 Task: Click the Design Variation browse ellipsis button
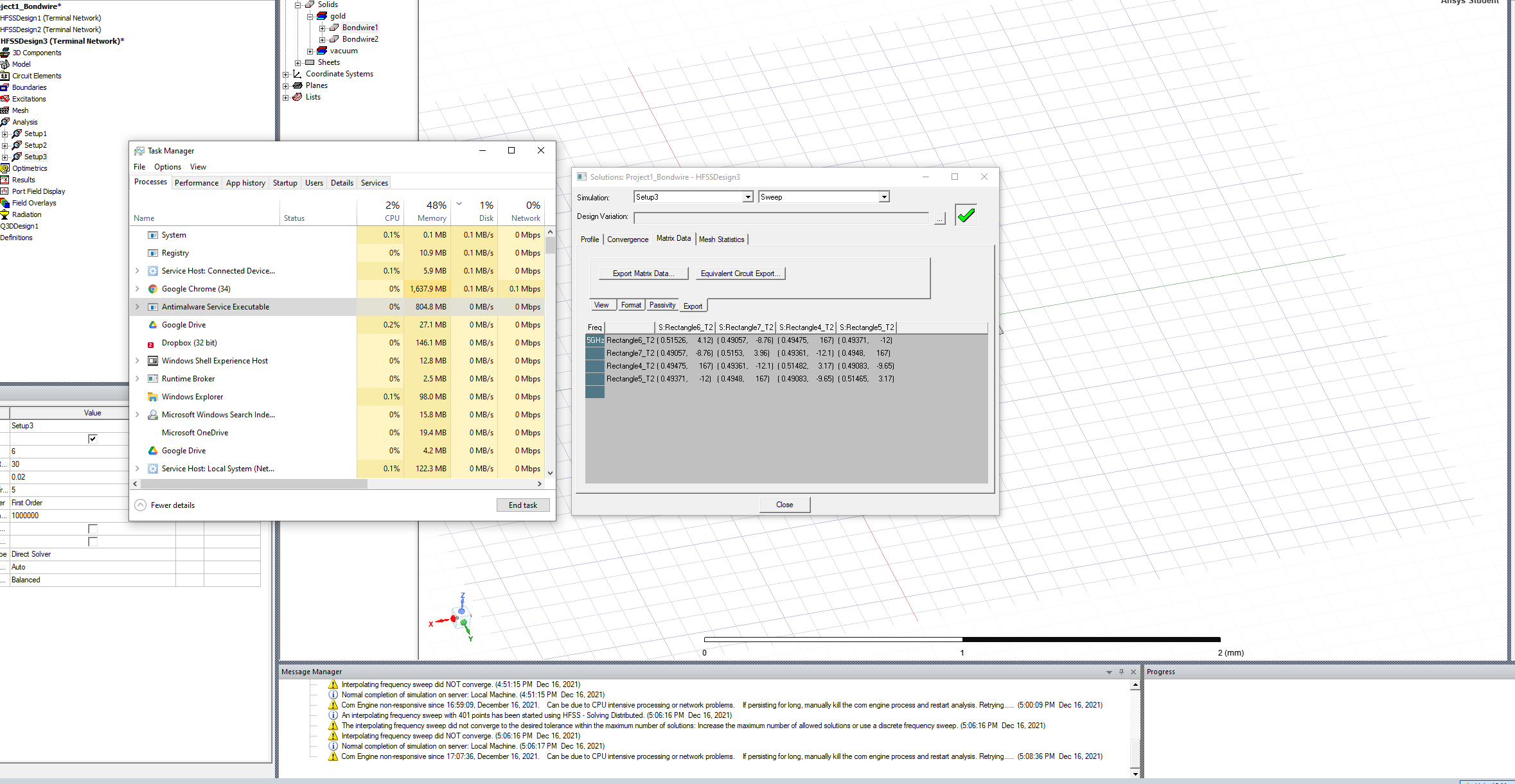pyautogui.click(x=939, y=219)
